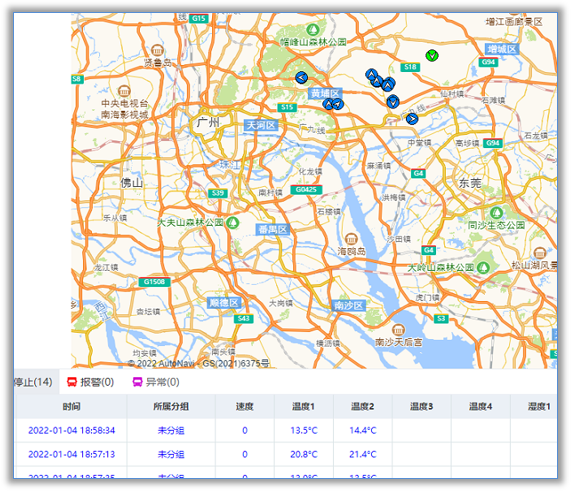Click tree icon beside 大夫山森林公园
Image resolution: width=571 pixels, height=491 pixels.
click(x=232, y=222)
